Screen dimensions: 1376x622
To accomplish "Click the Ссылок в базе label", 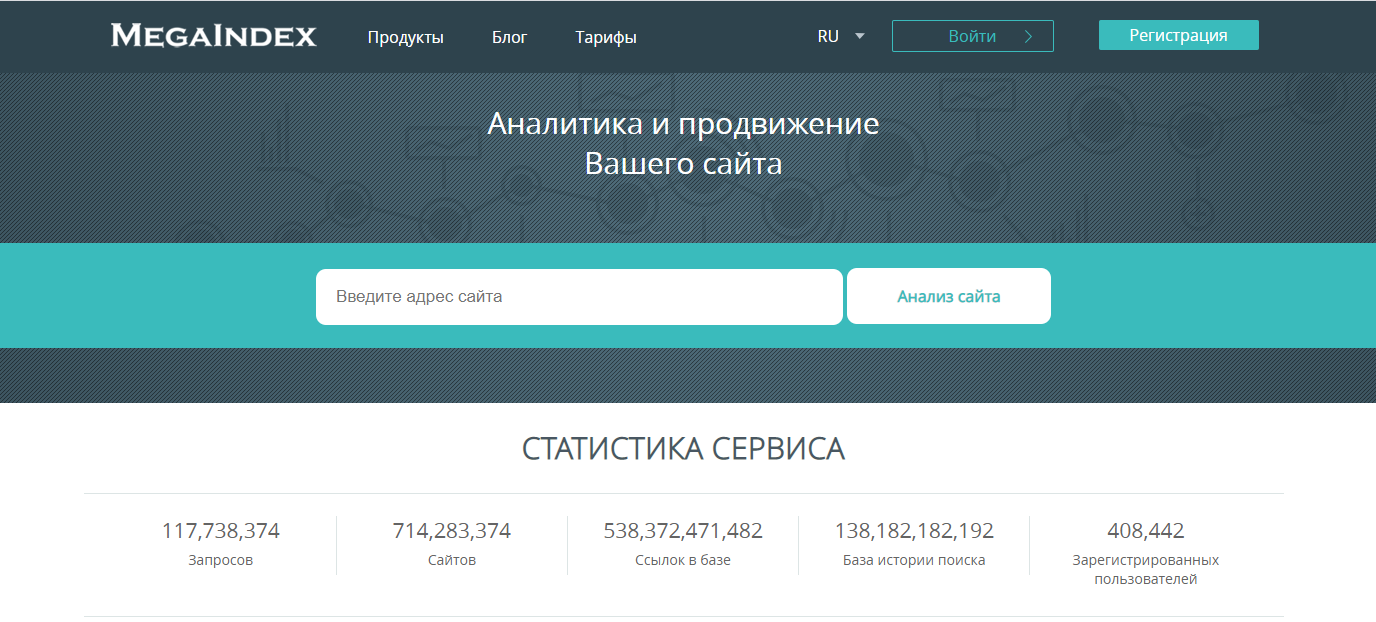I will [x=682, y=560].
